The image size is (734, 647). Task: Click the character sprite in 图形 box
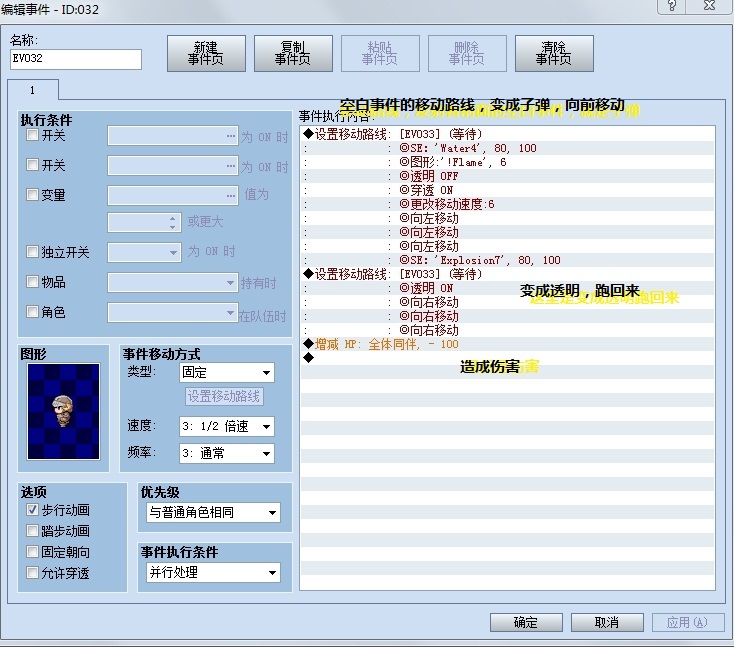pos(63,412)
